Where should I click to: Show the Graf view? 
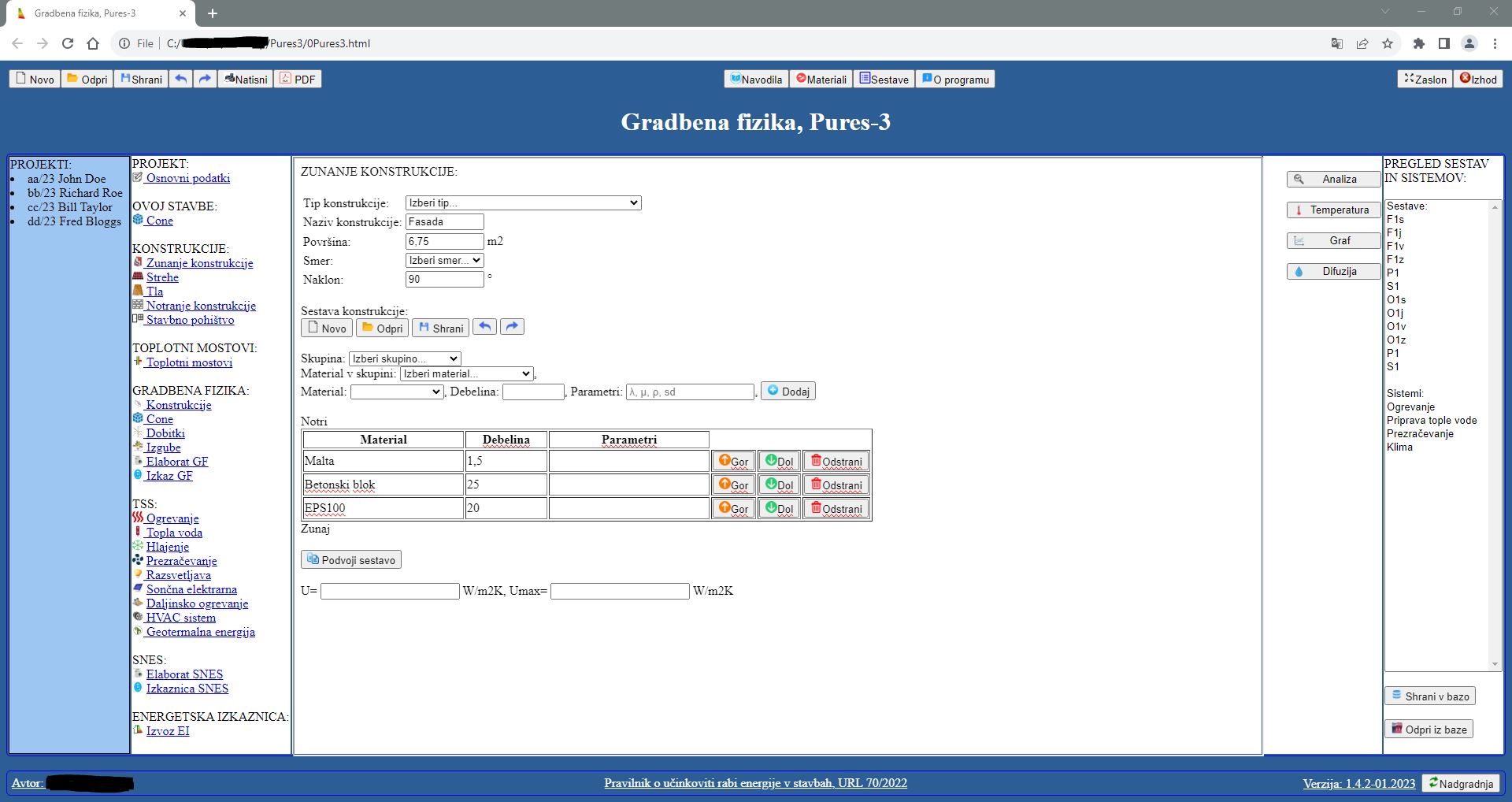1333,240
